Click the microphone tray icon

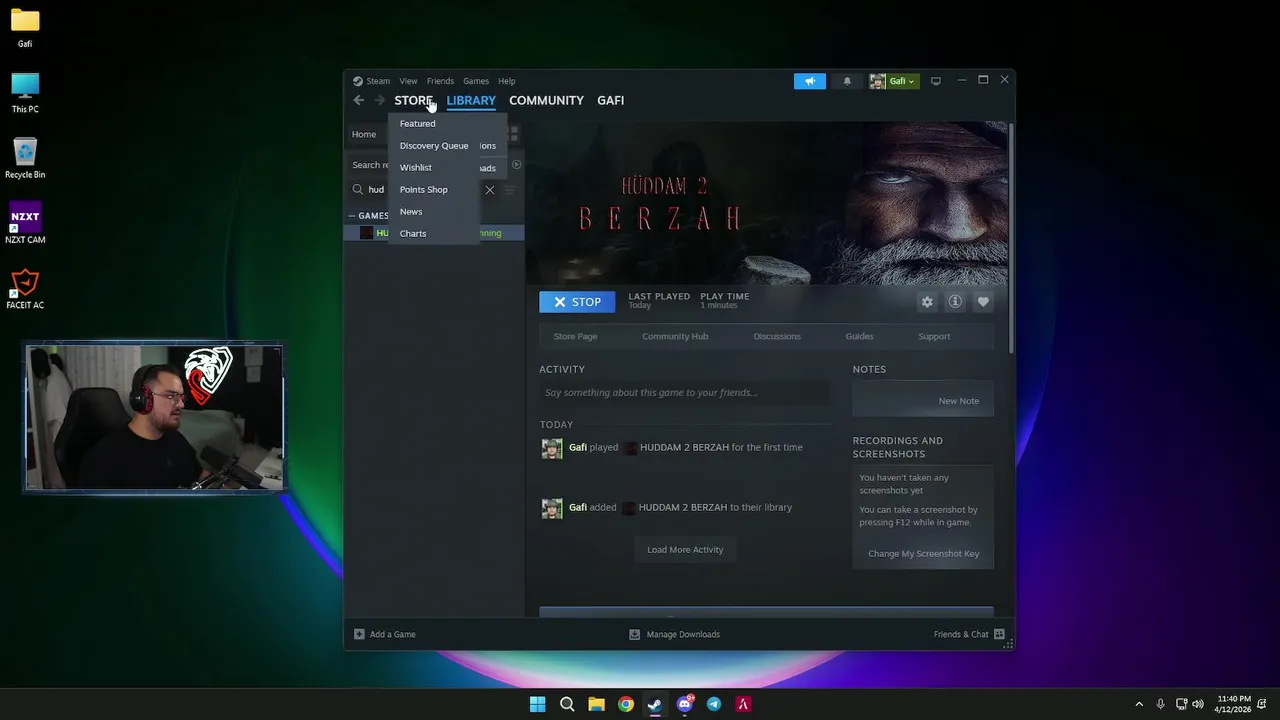1160,704
